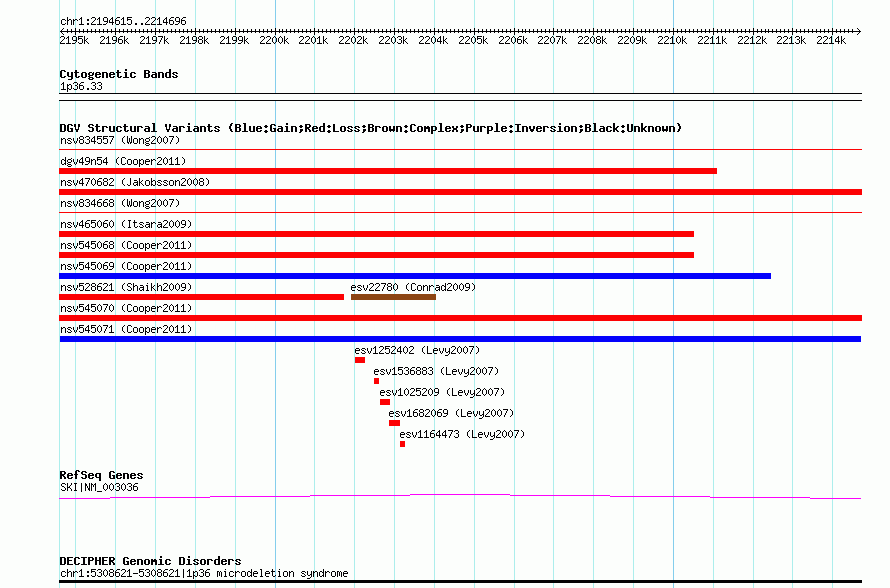Select the dgv49n54 (Cooper2011) red loss bar

tap(388, 171)
